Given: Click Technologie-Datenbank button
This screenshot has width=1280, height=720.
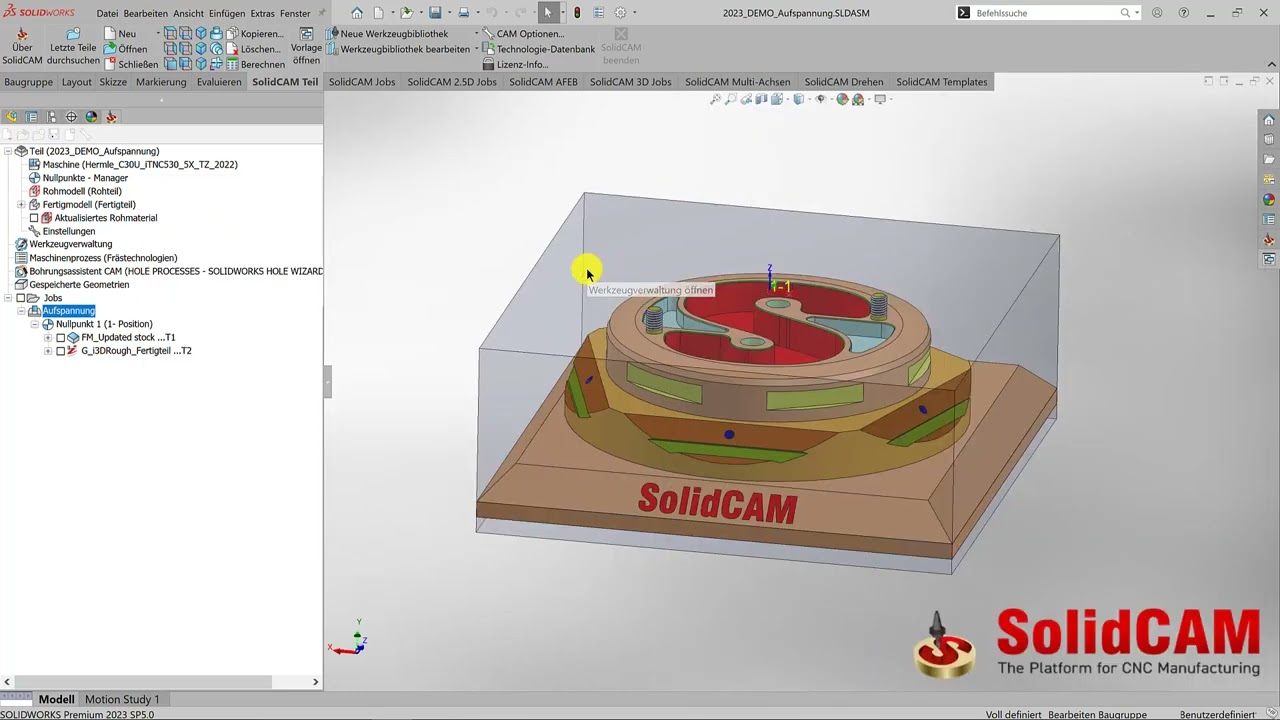Looking at the screenshot, I should tap(539, 49).
